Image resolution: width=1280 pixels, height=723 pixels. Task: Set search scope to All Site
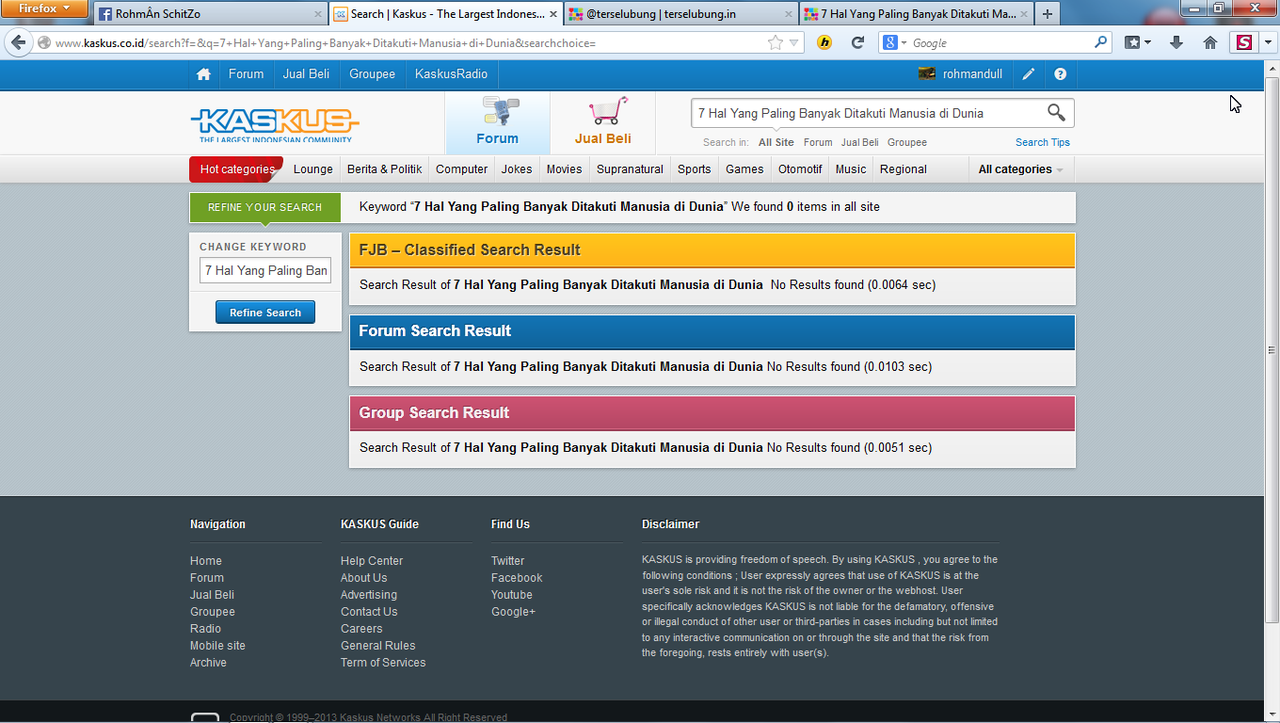coord(776,142)
